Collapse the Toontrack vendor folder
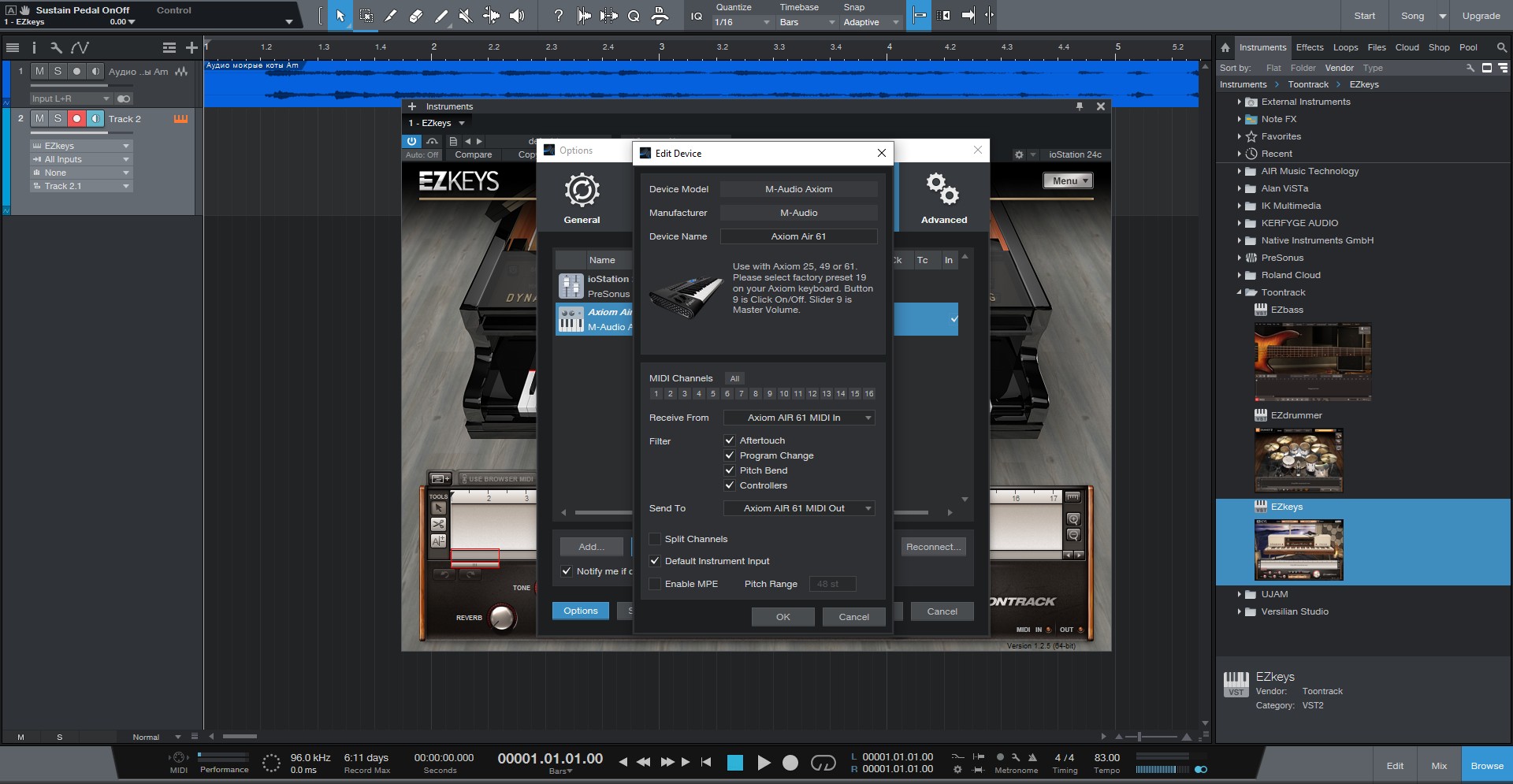This screenshot has width=1513, height=784. click(x=1240, y=292)
